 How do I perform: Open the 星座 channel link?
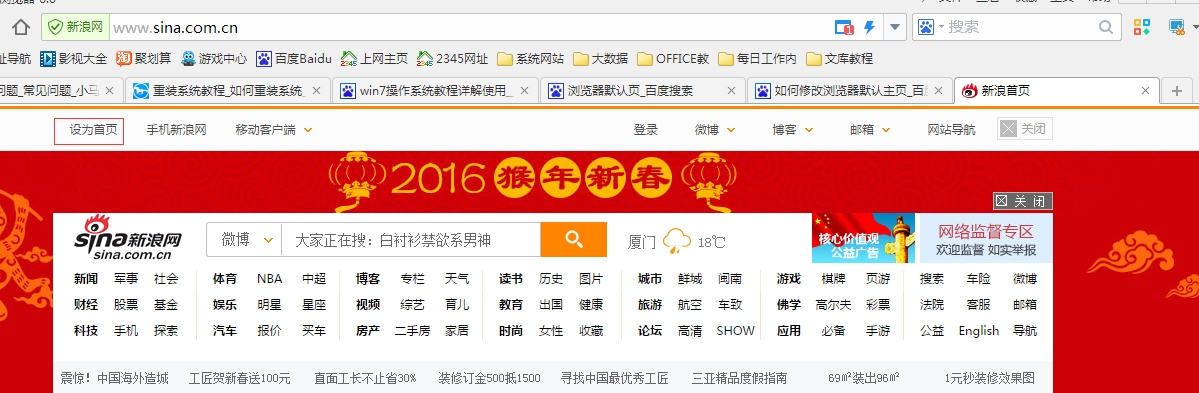tap(314, 304)
